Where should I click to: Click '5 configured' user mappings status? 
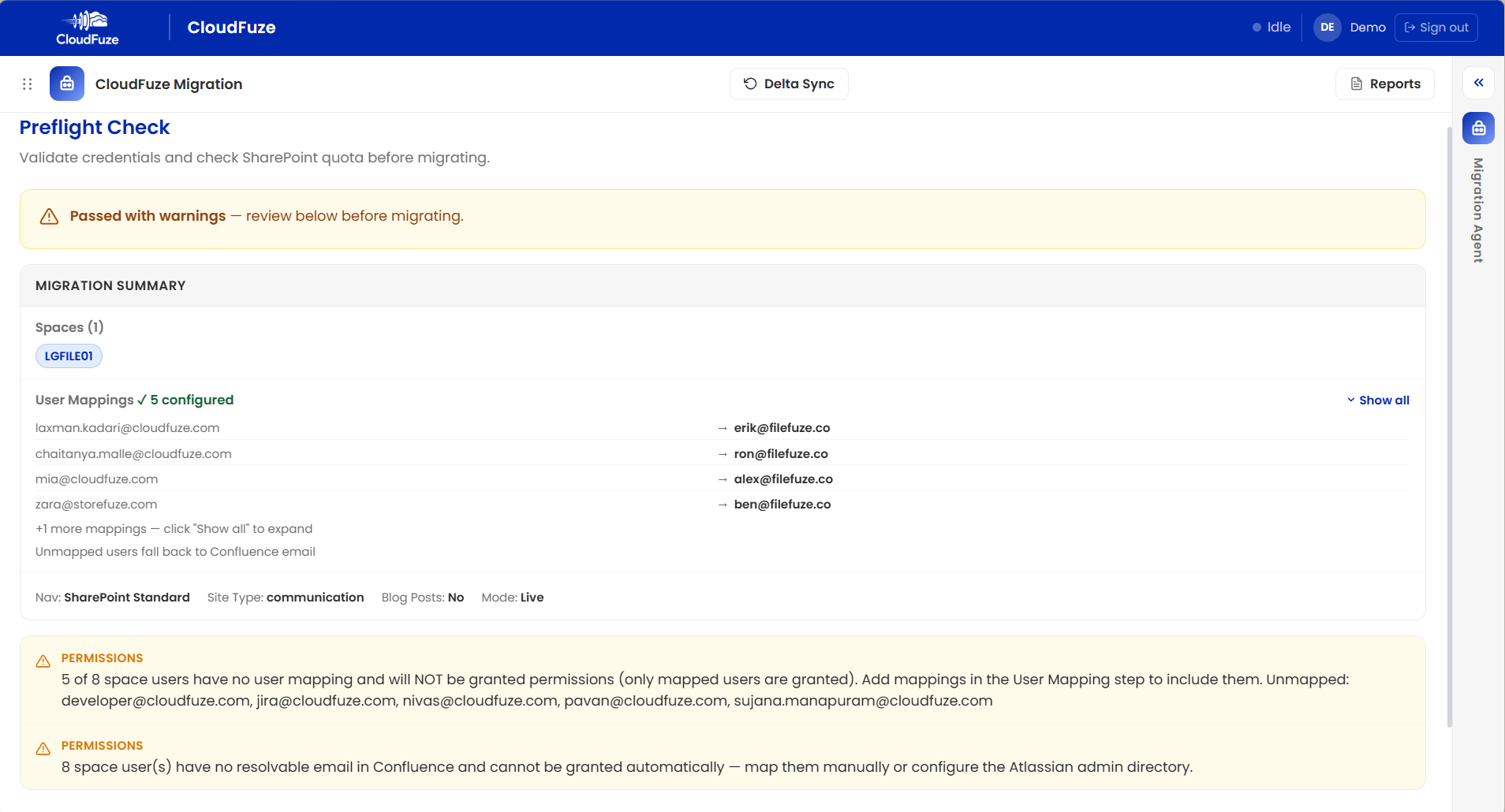click(x=185, y=400)
